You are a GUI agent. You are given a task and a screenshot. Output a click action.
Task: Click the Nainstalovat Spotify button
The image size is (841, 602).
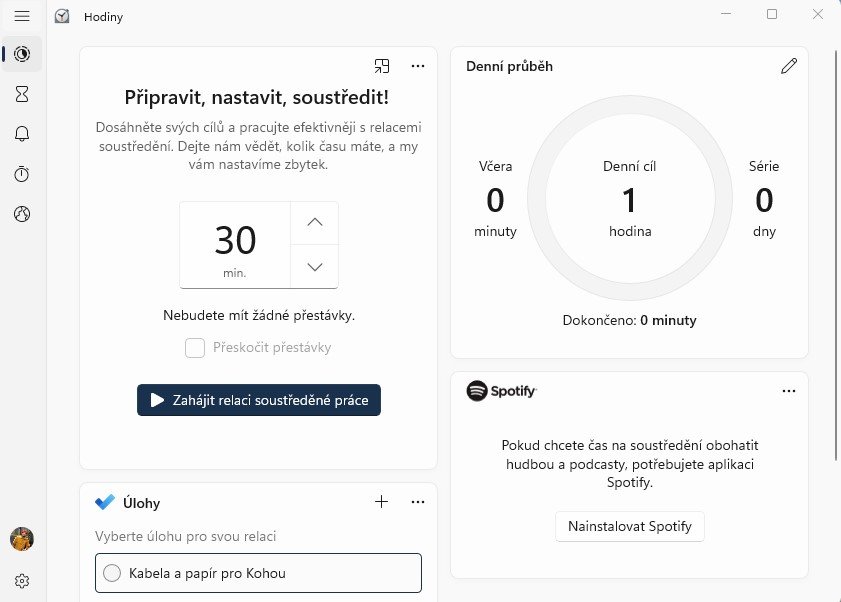[x=630, y=526]
